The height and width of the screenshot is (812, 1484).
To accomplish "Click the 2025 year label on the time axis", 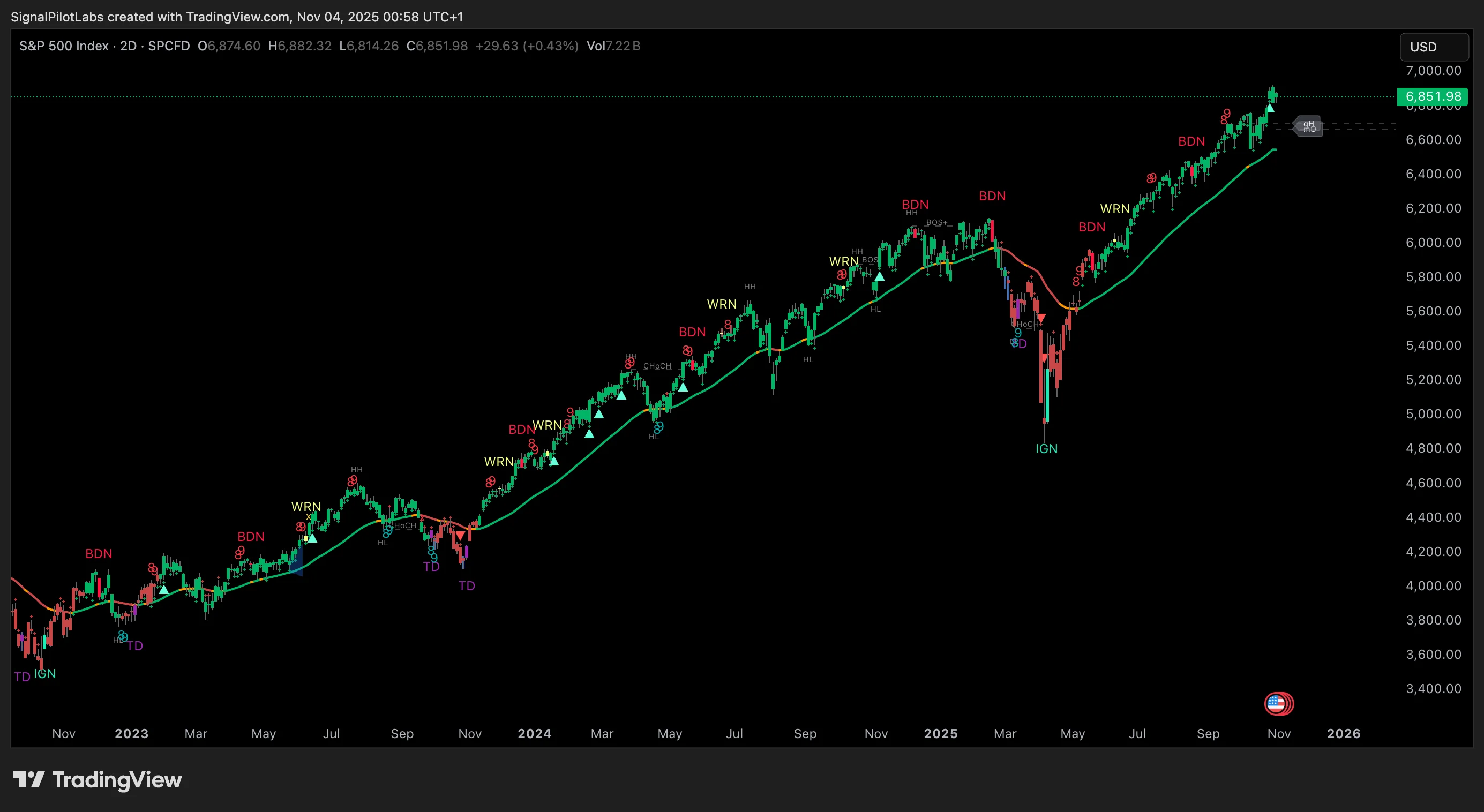I will [941, 734].
